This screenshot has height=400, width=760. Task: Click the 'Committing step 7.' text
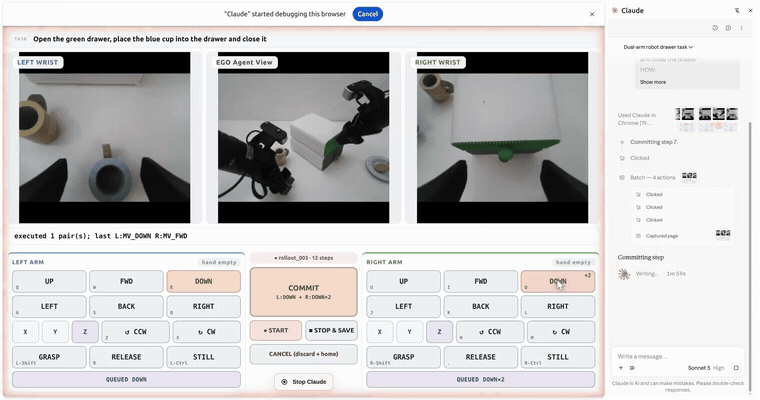654,142
